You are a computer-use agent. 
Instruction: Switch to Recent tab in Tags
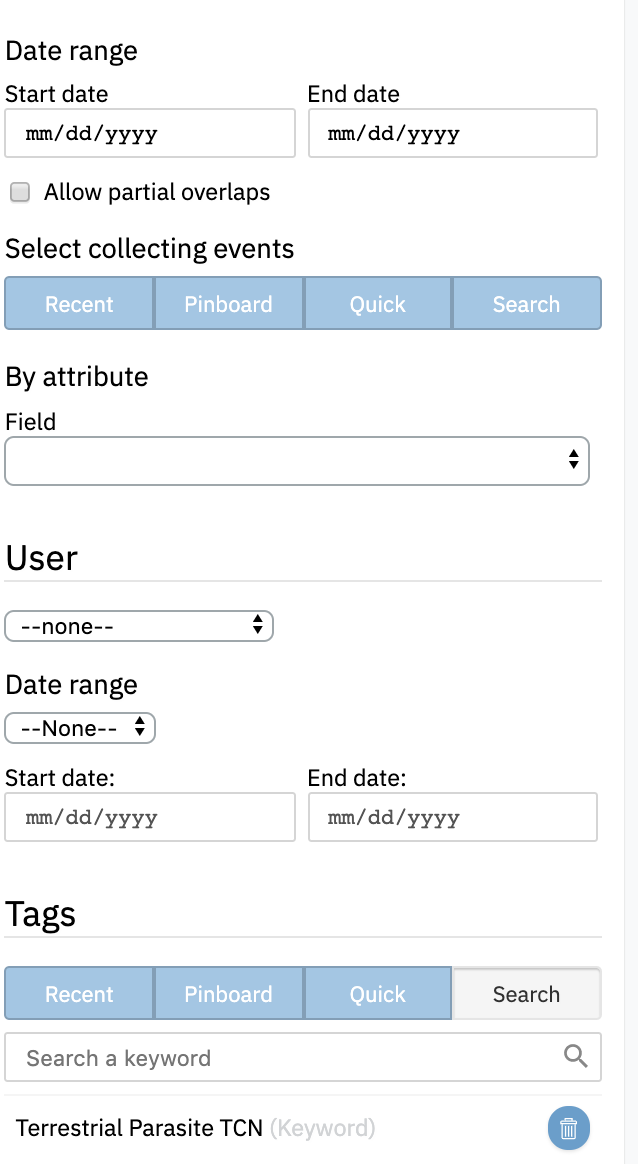[79, 994]
